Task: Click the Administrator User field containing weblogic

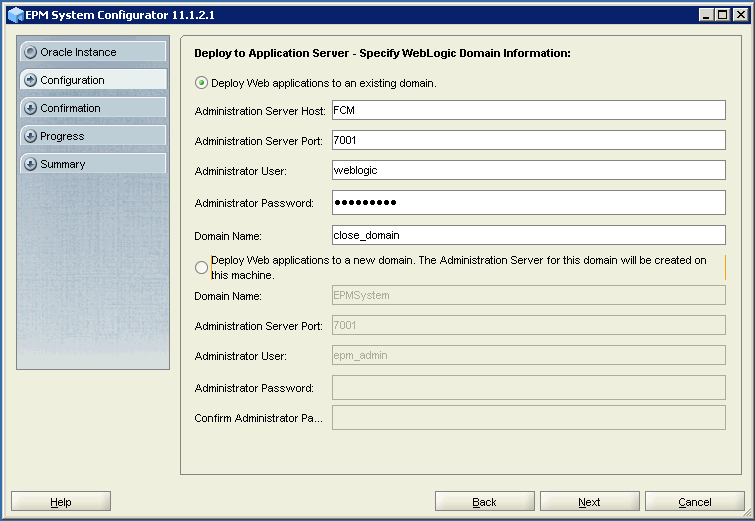Action: pos(527,170)
